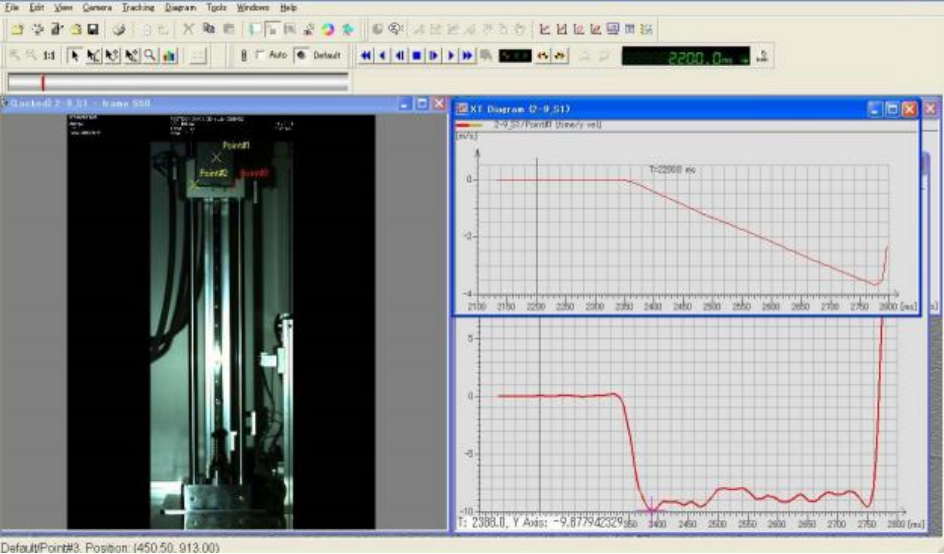Click the bar chart histogram icon
The width and height of the screenshot is (944, 554).
[169, 56]
